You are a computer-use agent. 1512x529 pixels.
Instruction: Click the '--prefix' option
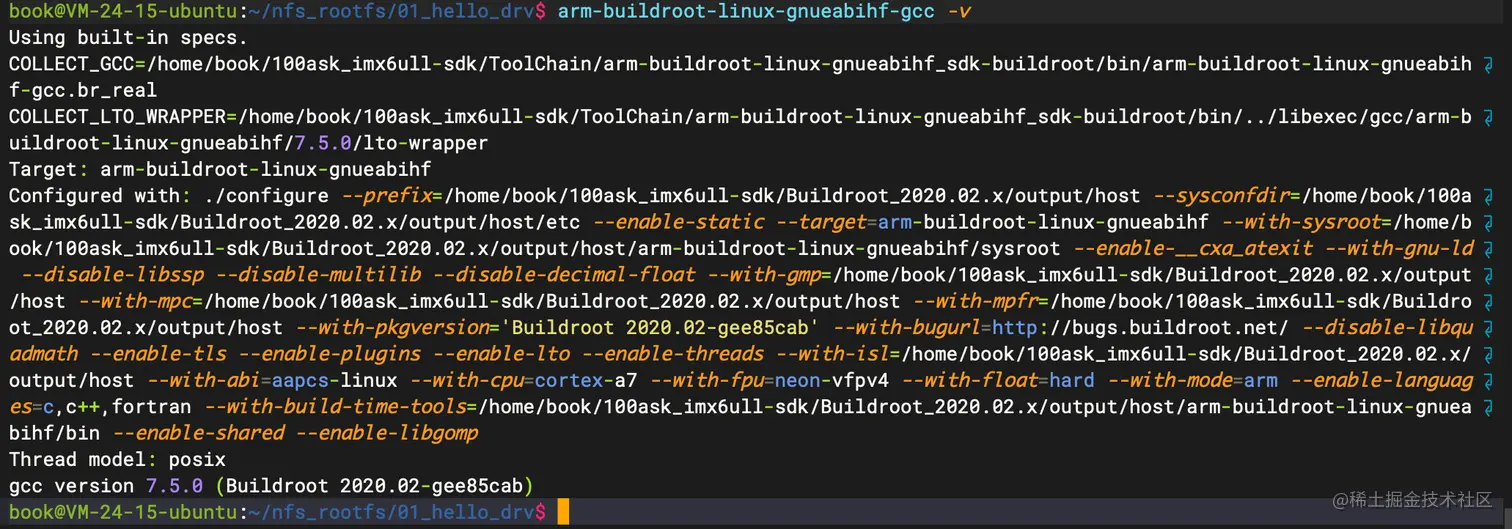(386, 196)
